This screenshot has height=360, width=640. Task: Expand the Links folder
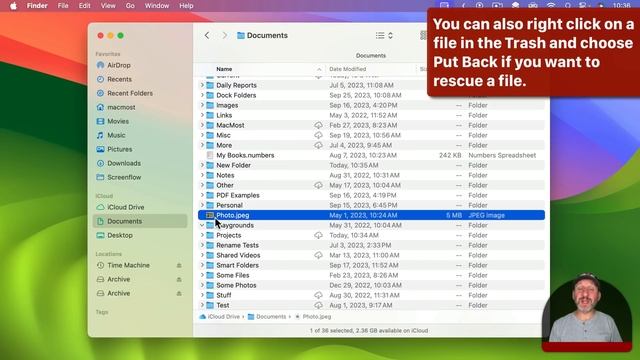(202, 115)
